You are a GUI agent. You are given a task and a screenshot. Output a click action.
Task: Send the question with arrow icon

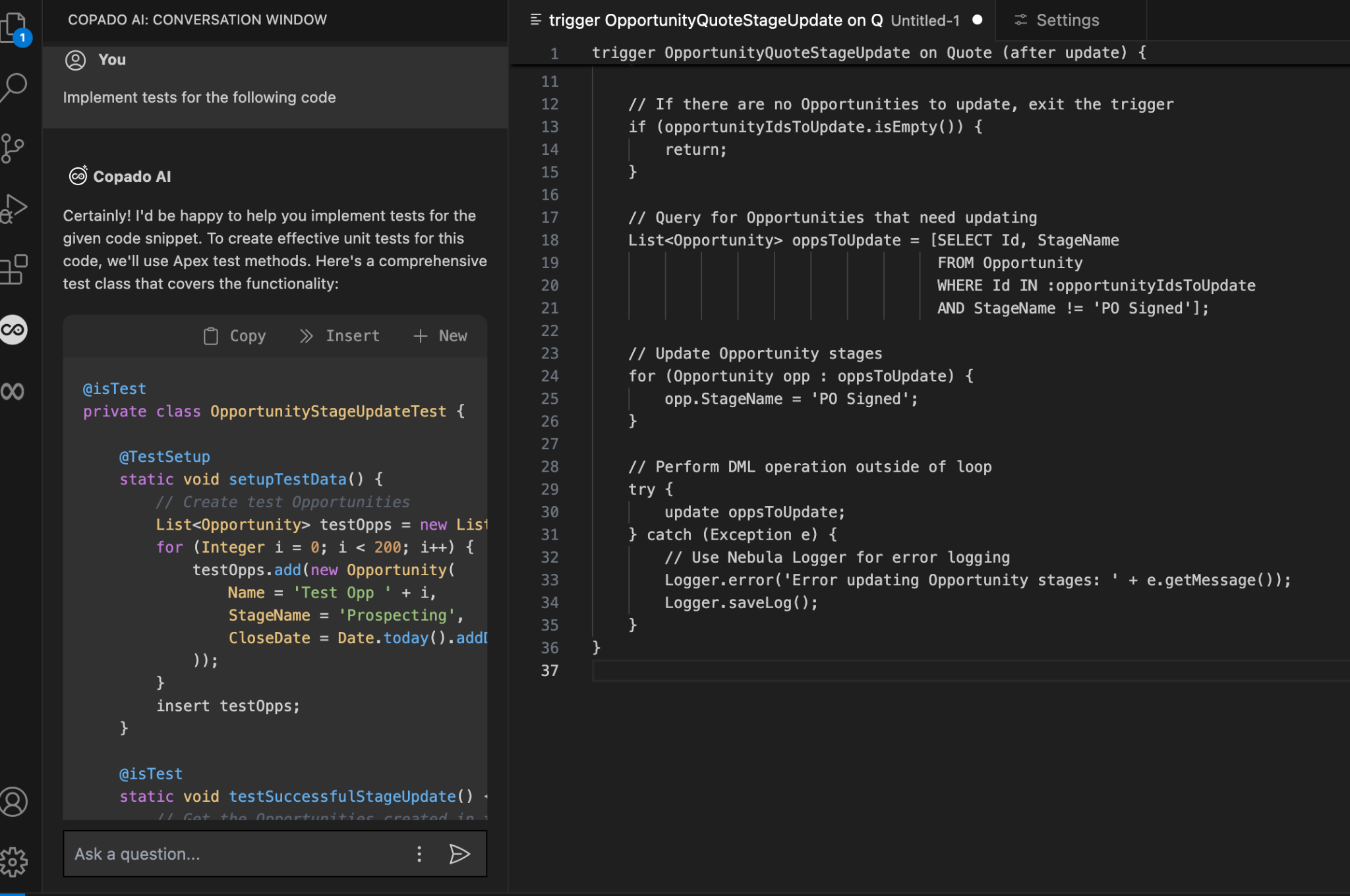[x=459, y=854]
